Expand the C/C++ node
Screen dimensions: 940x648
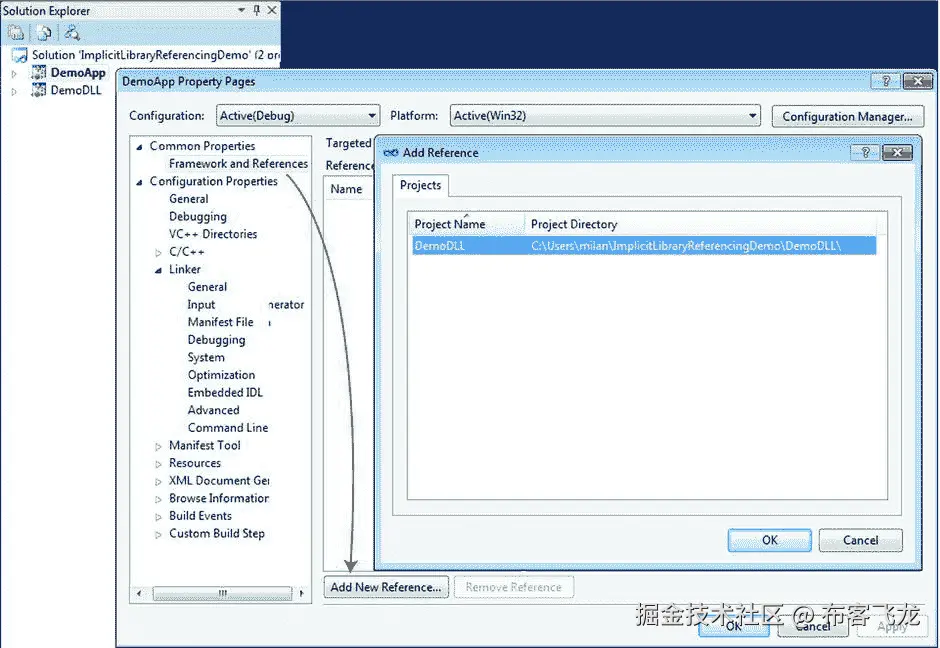158,253
